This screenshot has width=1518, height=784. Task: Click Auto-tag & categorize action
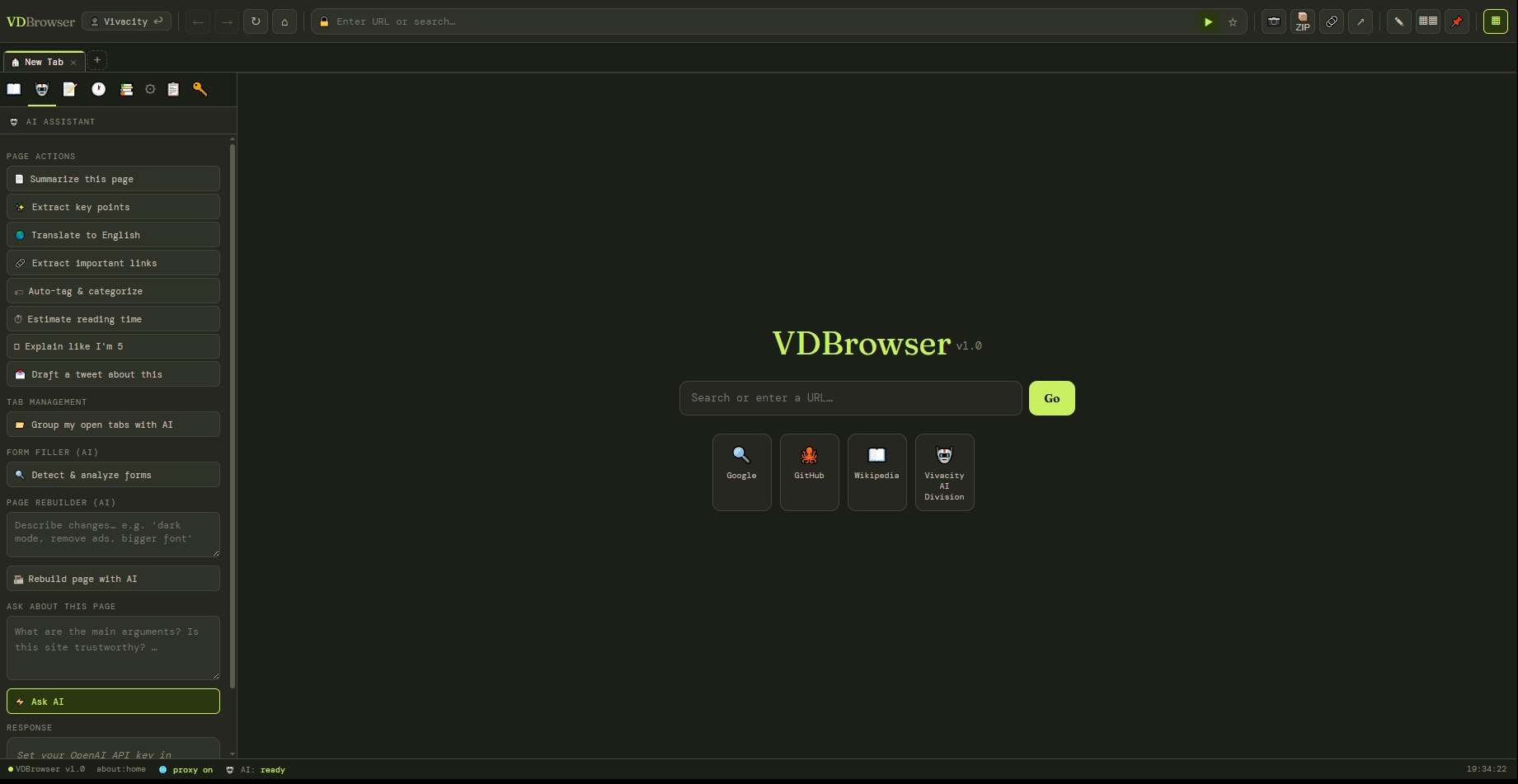113,291
